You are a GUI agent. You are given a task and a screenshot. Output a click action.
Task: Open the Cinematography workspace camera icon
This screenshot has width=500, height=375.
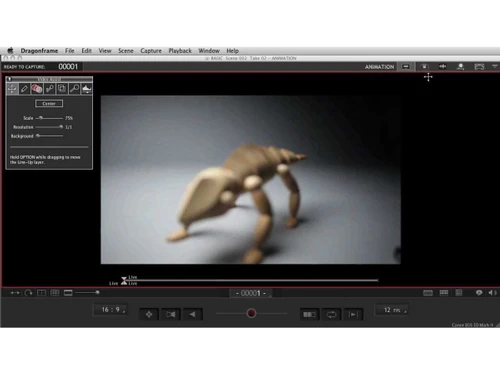coord(424,67)
